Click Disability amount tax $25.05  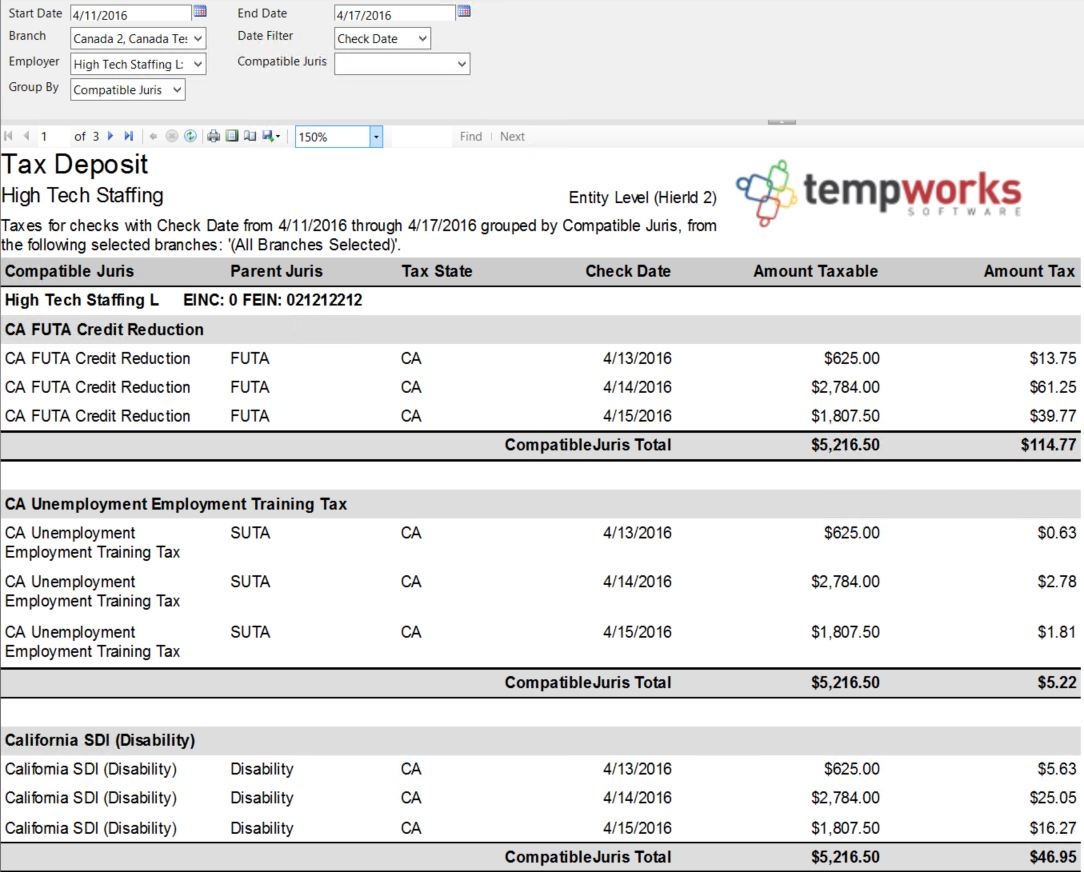point(1053,798)
